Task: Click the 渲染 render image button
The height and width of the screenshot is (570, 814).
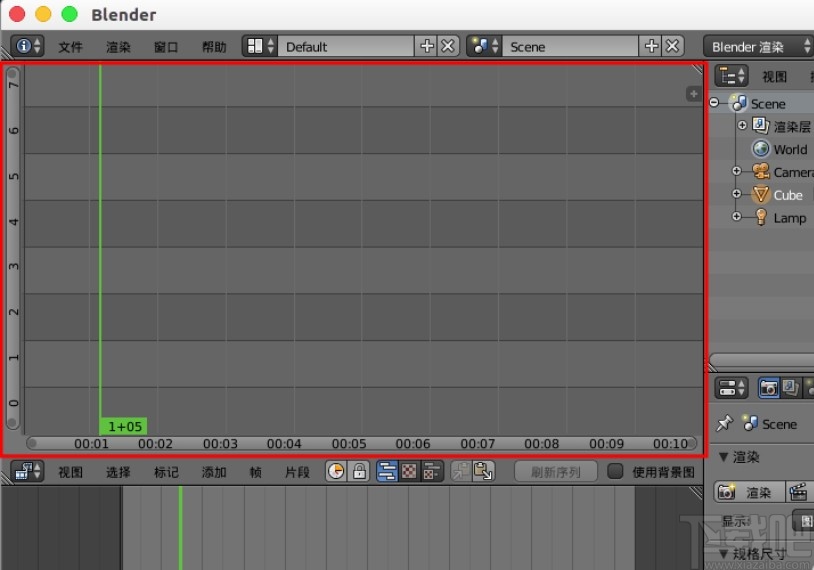Action: 750,492
